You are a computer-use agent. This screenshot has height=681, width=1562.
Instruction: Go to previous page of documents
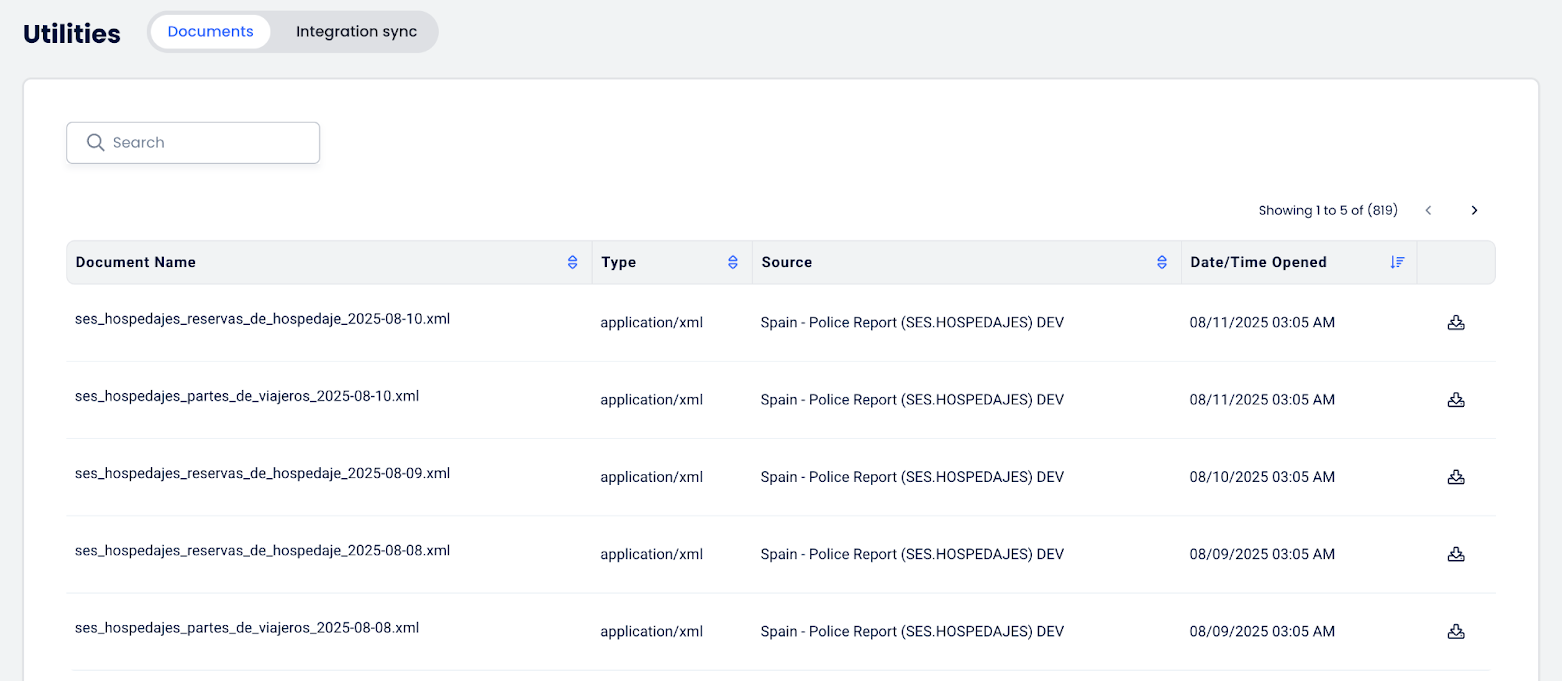(1428, 210)
